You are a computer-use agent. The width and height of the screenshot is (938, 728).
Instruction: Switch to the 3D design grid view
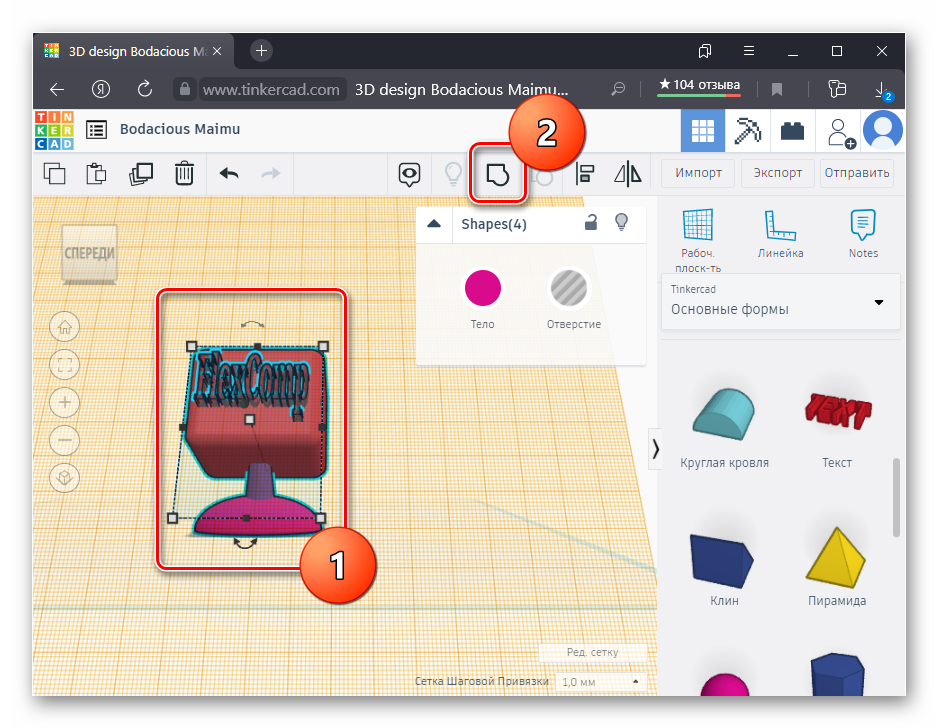[704, 130]
